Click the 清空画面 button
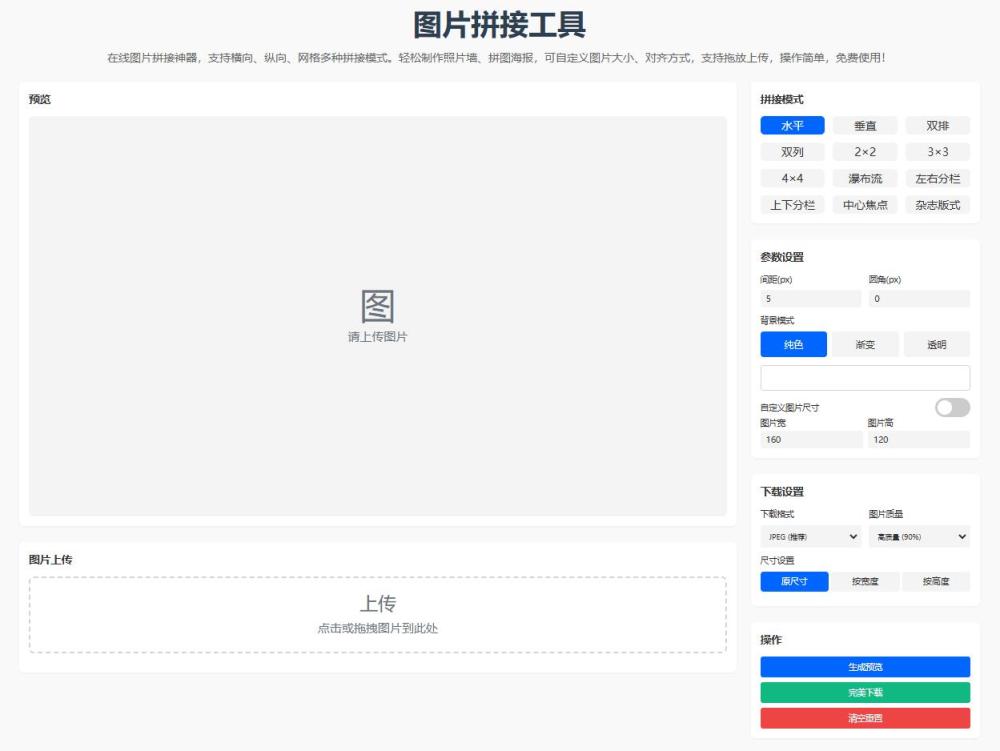Viewport: 1000px width, 751px height. [x=865, y=718]
